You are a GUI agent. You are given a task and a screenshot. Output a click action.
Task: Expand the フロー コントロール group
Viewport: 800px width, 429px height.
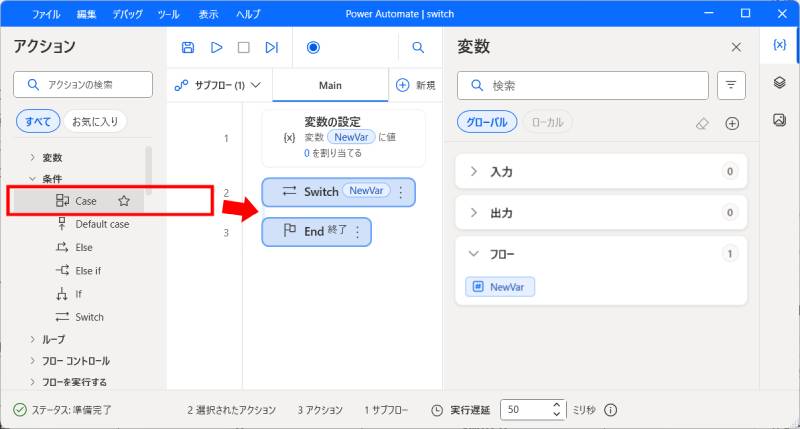click(32, 361)
